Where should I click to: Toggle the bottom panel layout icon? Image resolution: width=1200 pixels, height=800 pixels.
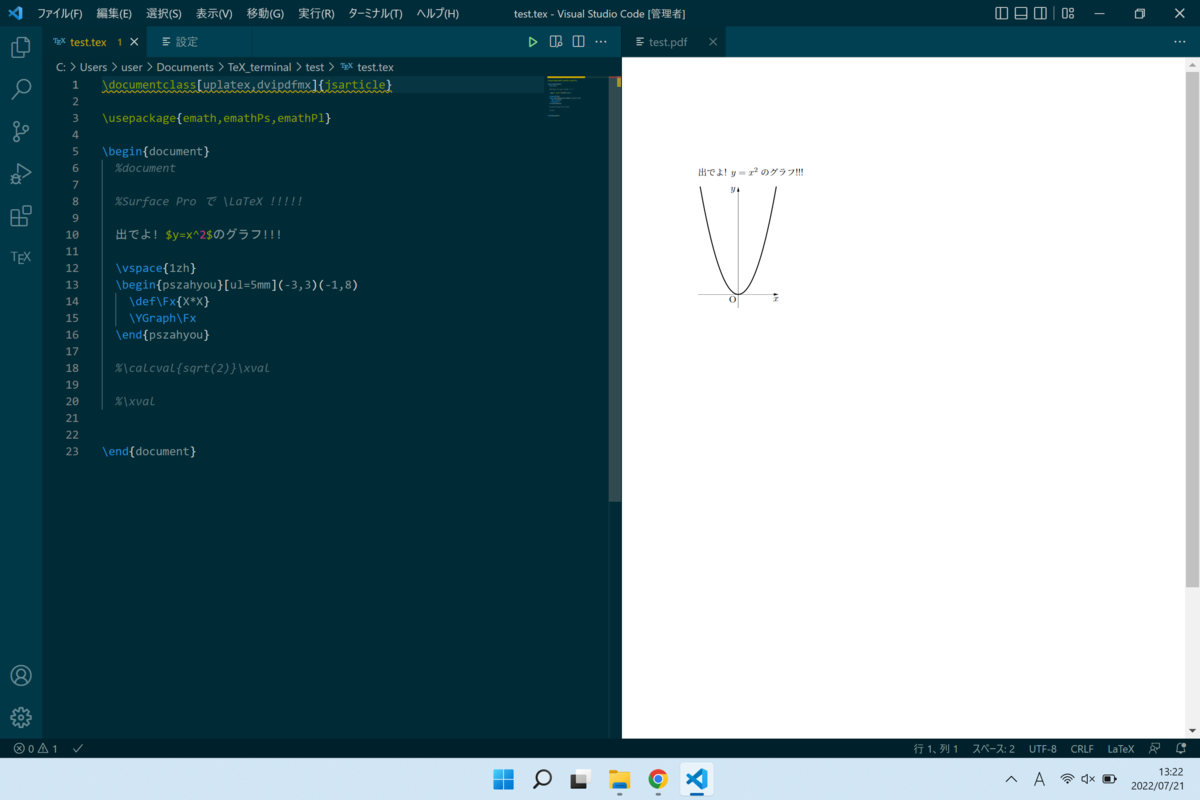pos(1021,13)
